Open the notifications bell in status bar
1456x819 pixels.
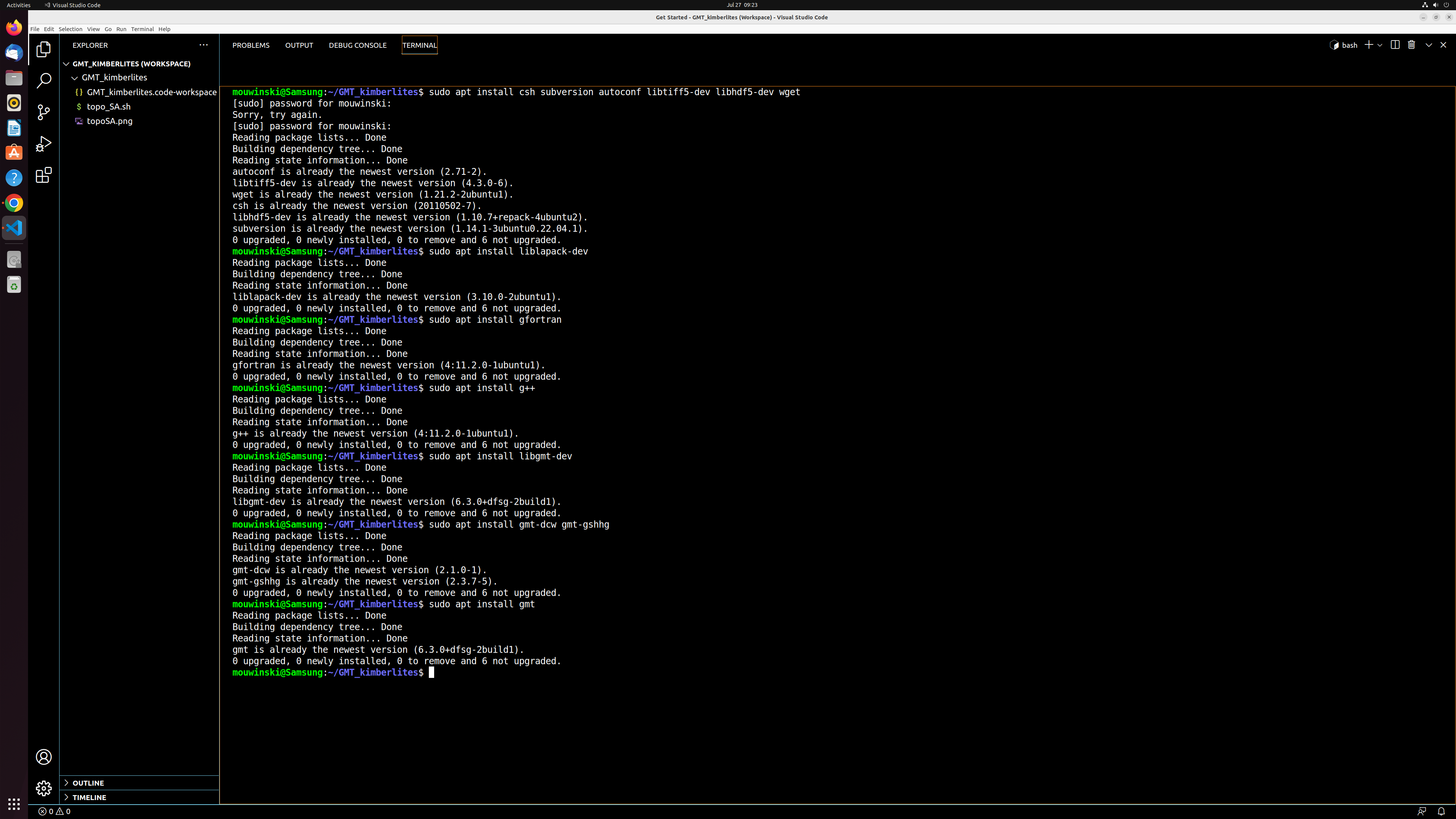click(x=1441, y=811)
